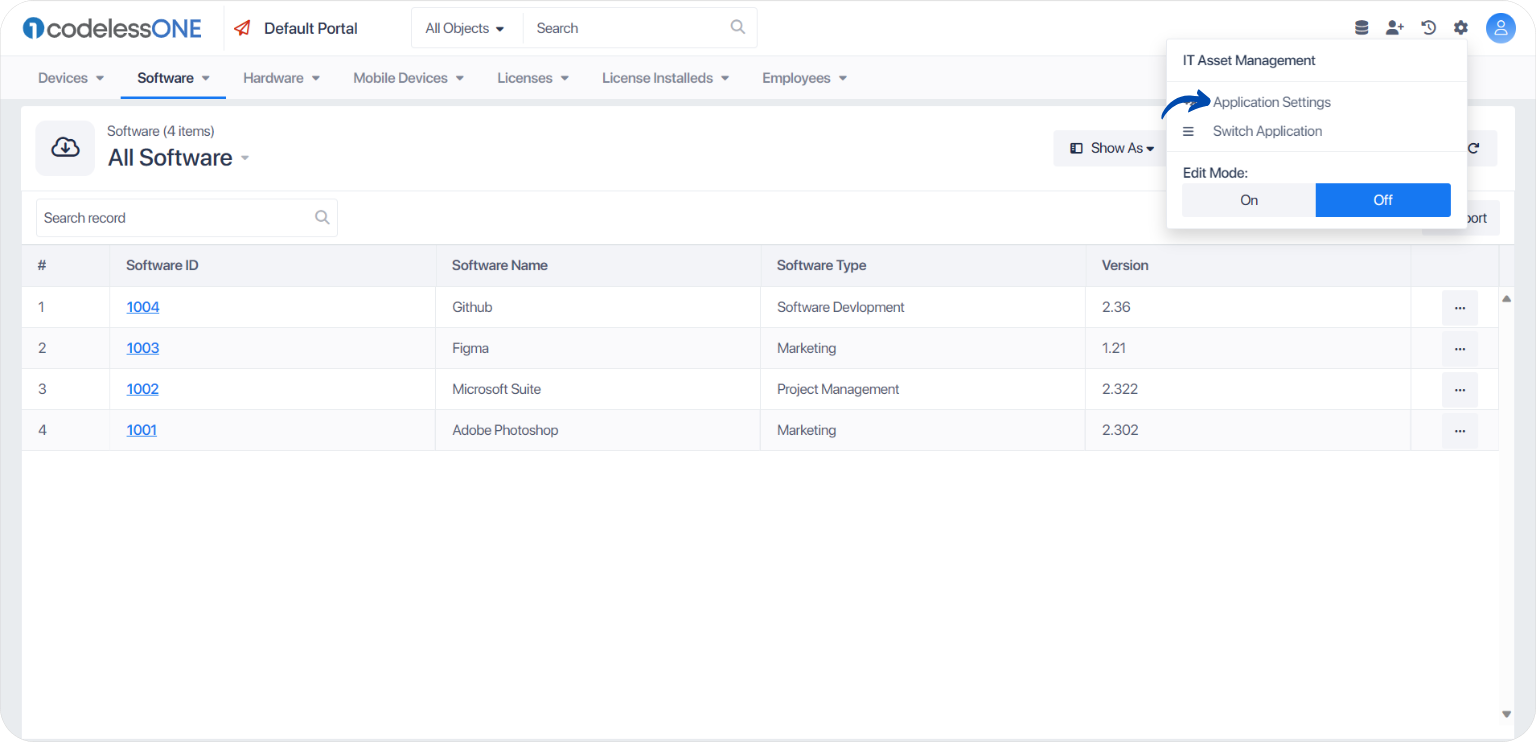Set Edit Mode to Off
The height and width of the screenshot is (742, 1536).
click(1383, 200)
